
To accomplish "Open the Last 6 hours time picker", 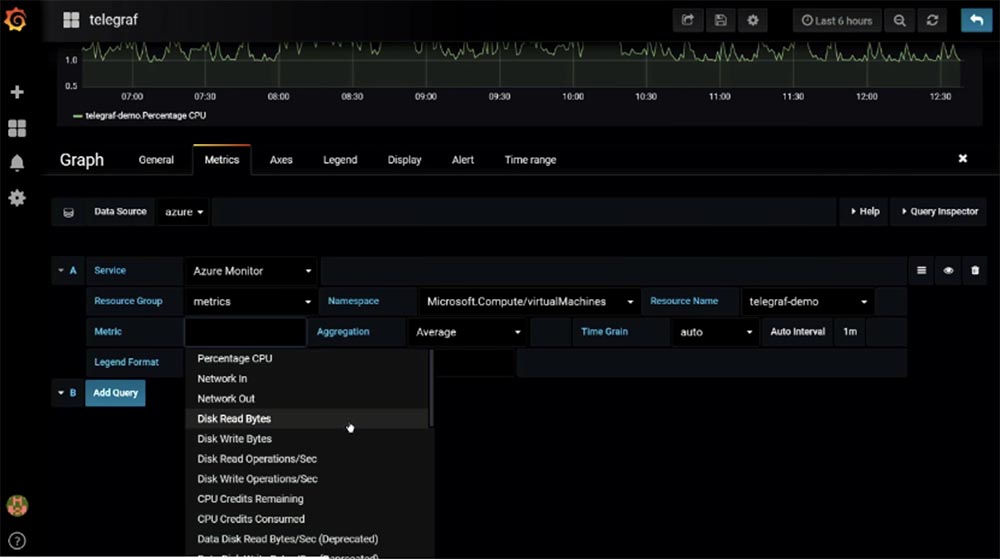I will [x=837, y=20].
